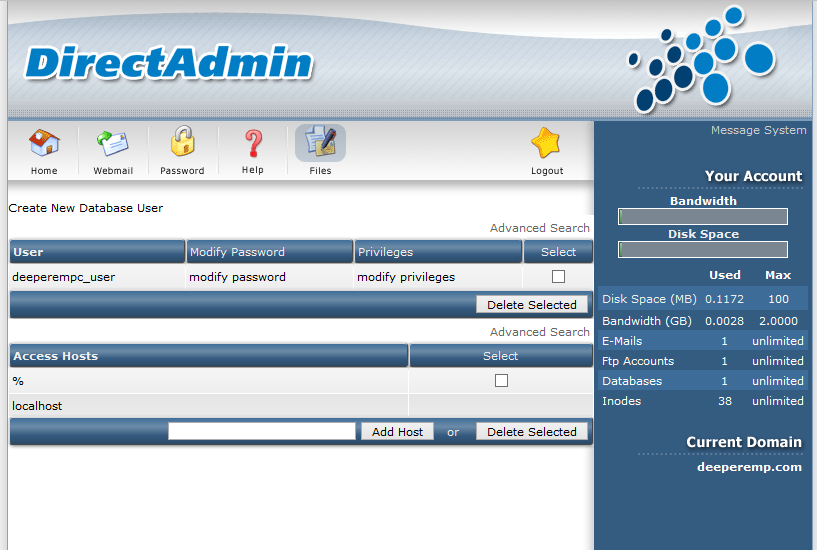This screenshot has height=550, width=817.
Task: Click the Select header in Access Hosts table
Action: point(501,356)
